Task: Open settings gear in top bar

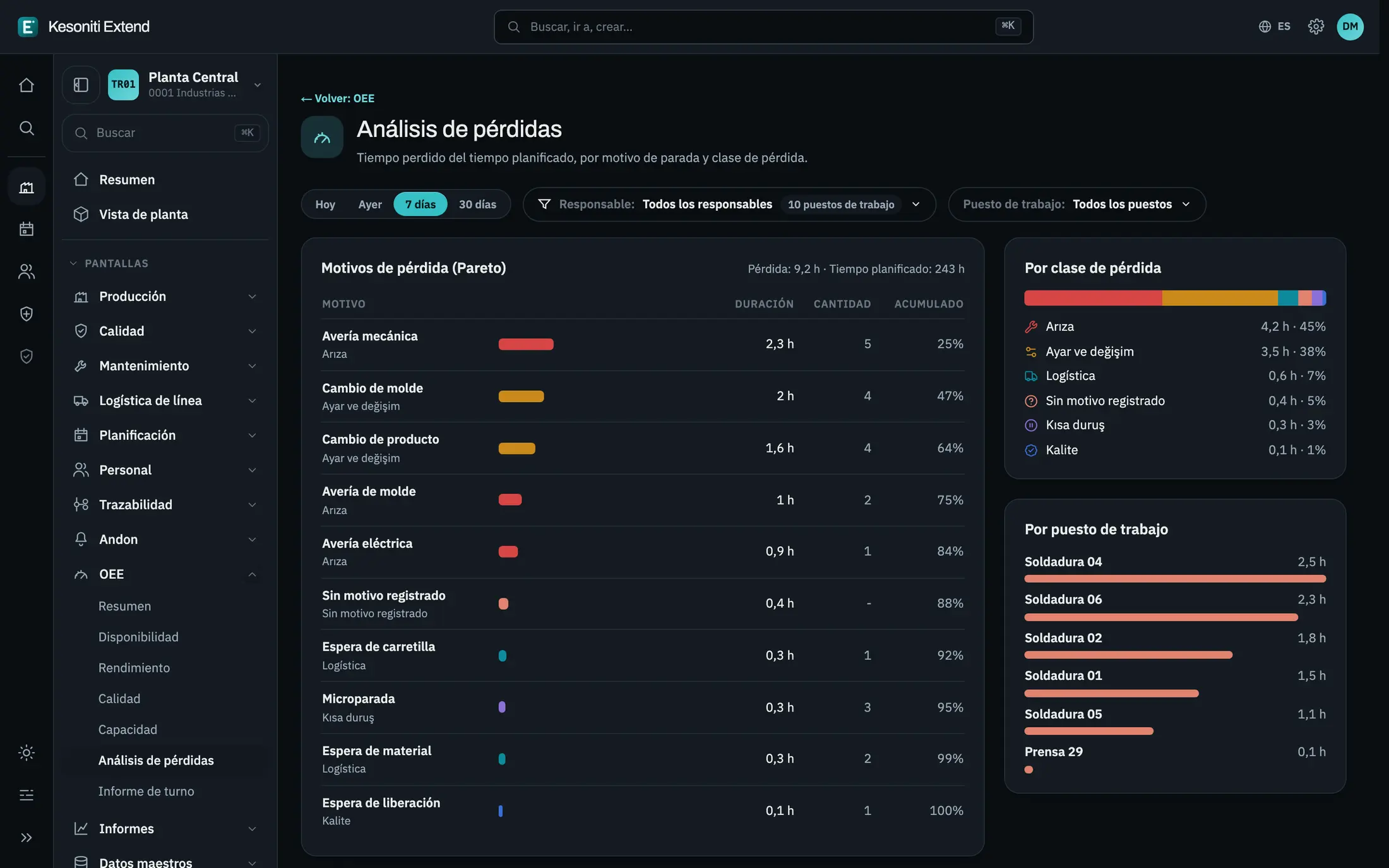Action: (x=1316, y=27)
